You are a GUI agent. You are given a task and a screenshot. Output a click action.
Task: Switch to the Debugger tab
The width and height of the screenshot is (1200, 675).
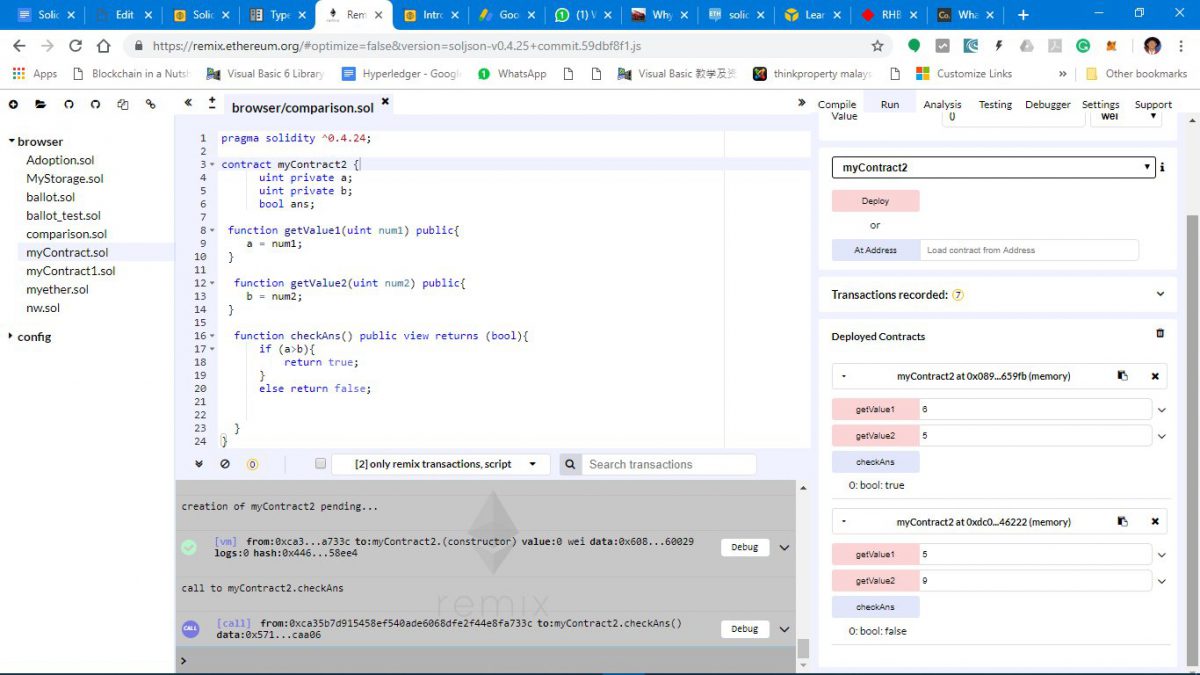click(1047, 104)
